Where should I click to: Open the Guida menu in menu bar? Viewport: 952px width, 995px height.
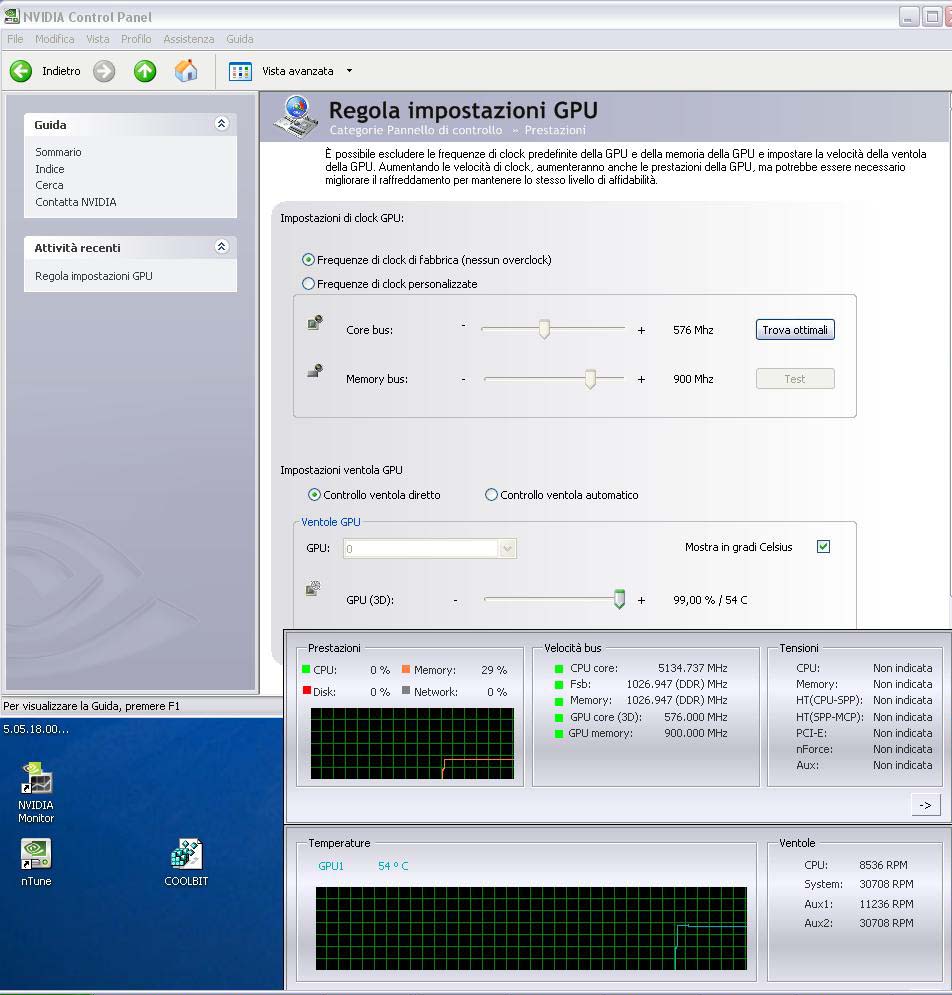click(x=240, y=39)
